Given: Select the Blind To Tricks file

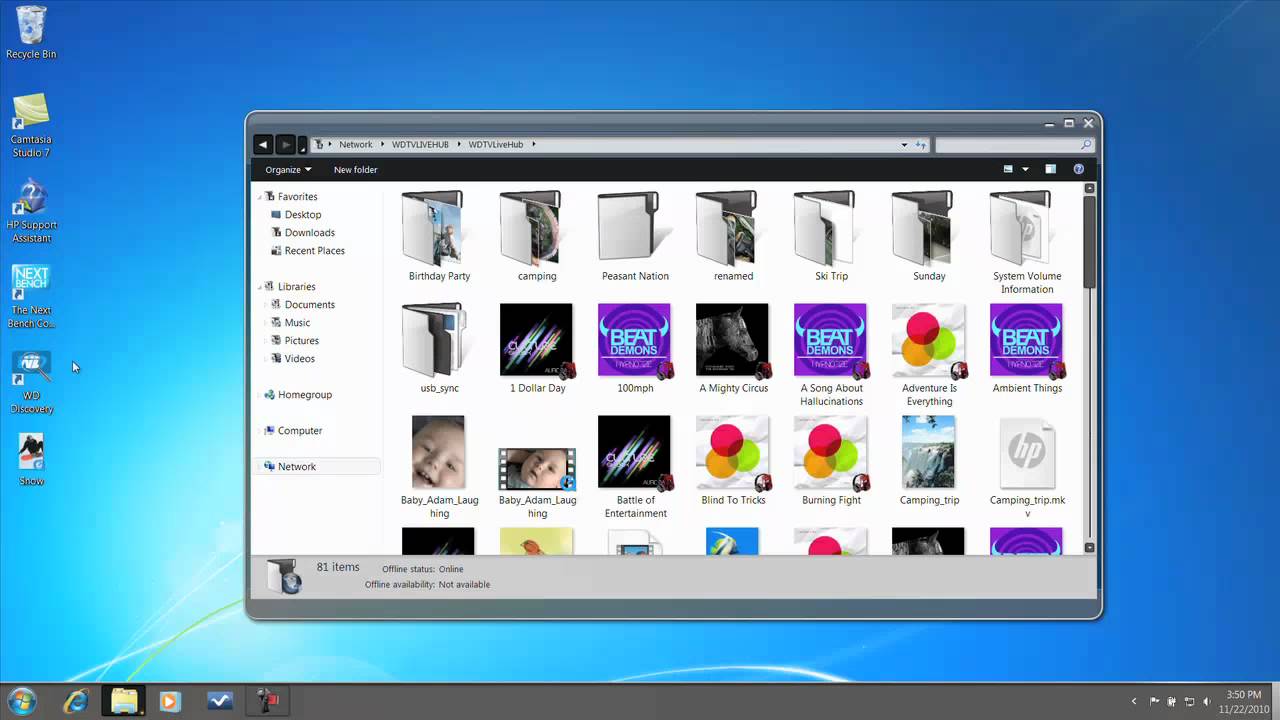Looking at the screenshot, I should point(733,452).
